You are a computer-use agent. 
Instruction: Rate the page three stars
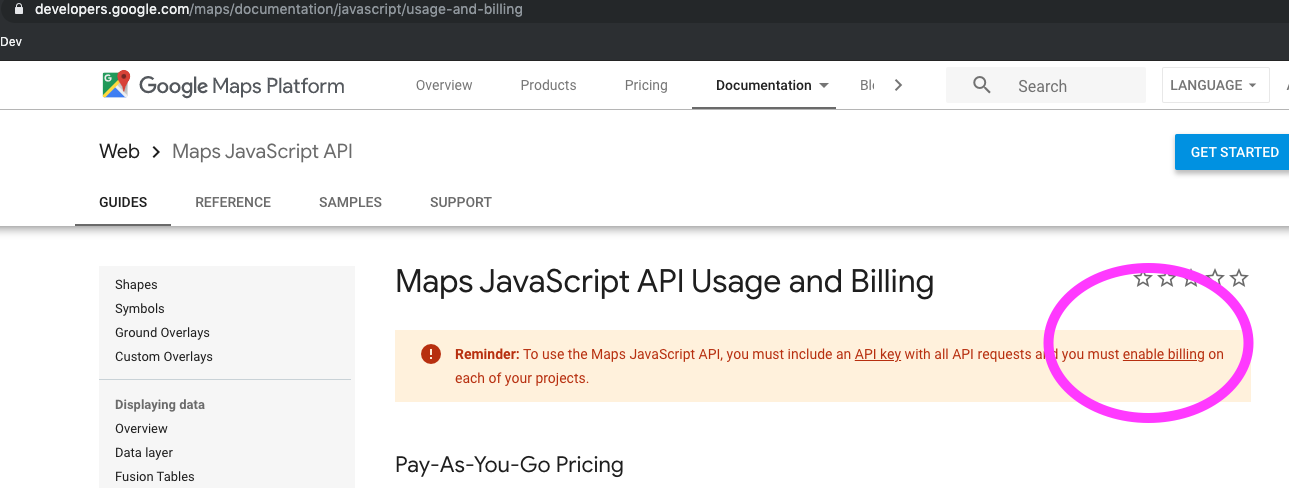1191,278
